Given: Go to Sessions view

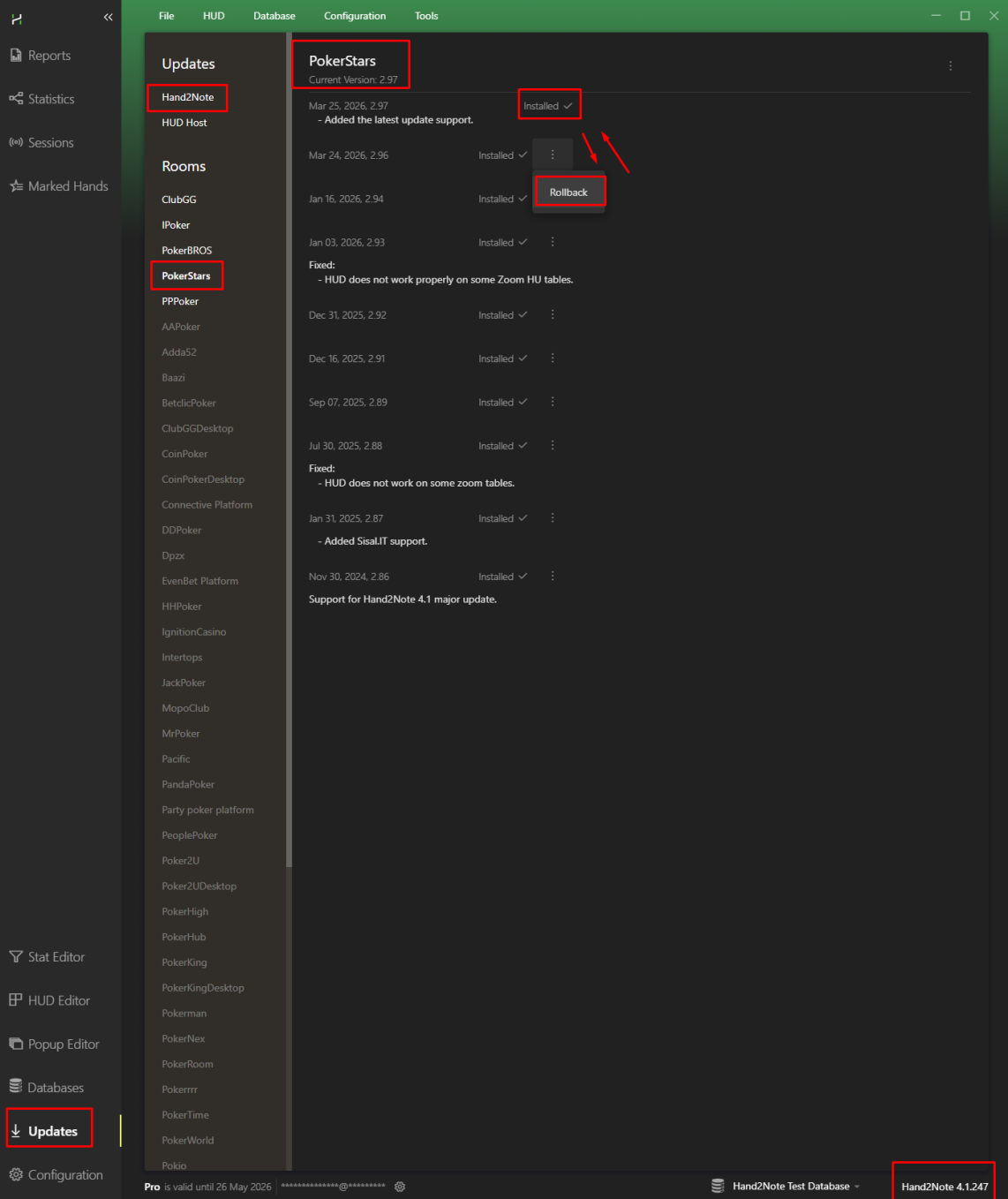Looking at the screenshot, I should click(x=41, y=142).
